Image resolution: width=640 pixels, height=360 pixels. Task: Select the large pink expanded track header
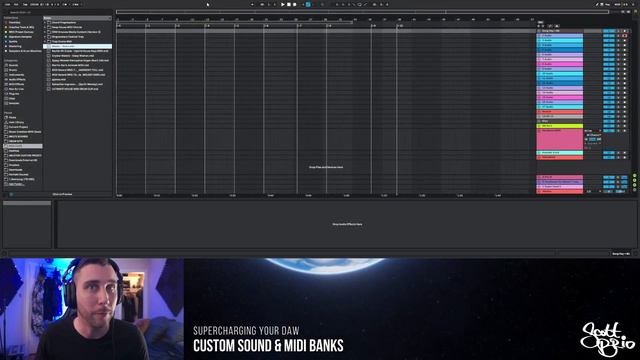pyautogui.click(x=560, y=140)
